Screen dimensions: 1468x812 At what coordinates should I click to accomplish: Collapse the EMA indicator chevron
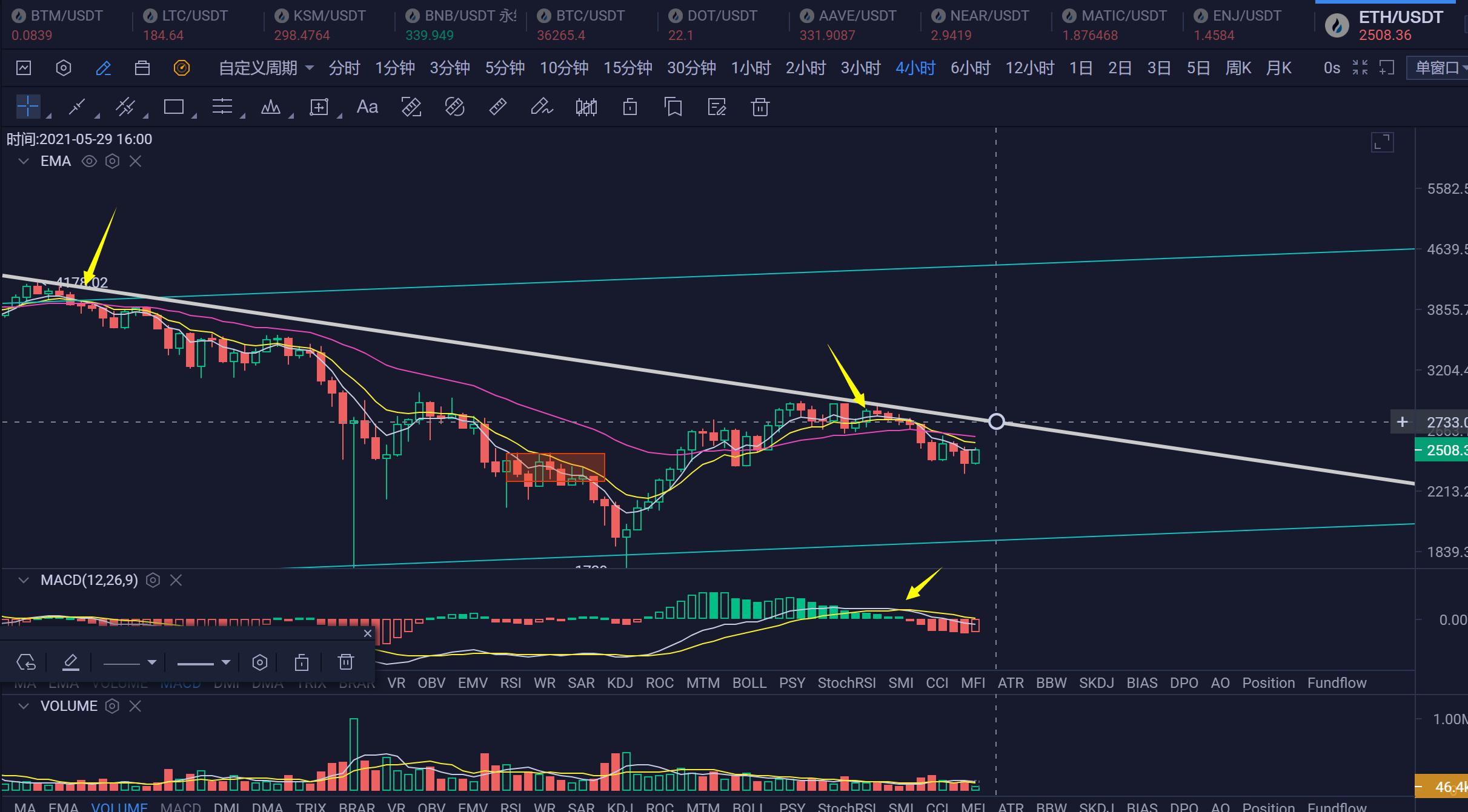click(24, 161)
